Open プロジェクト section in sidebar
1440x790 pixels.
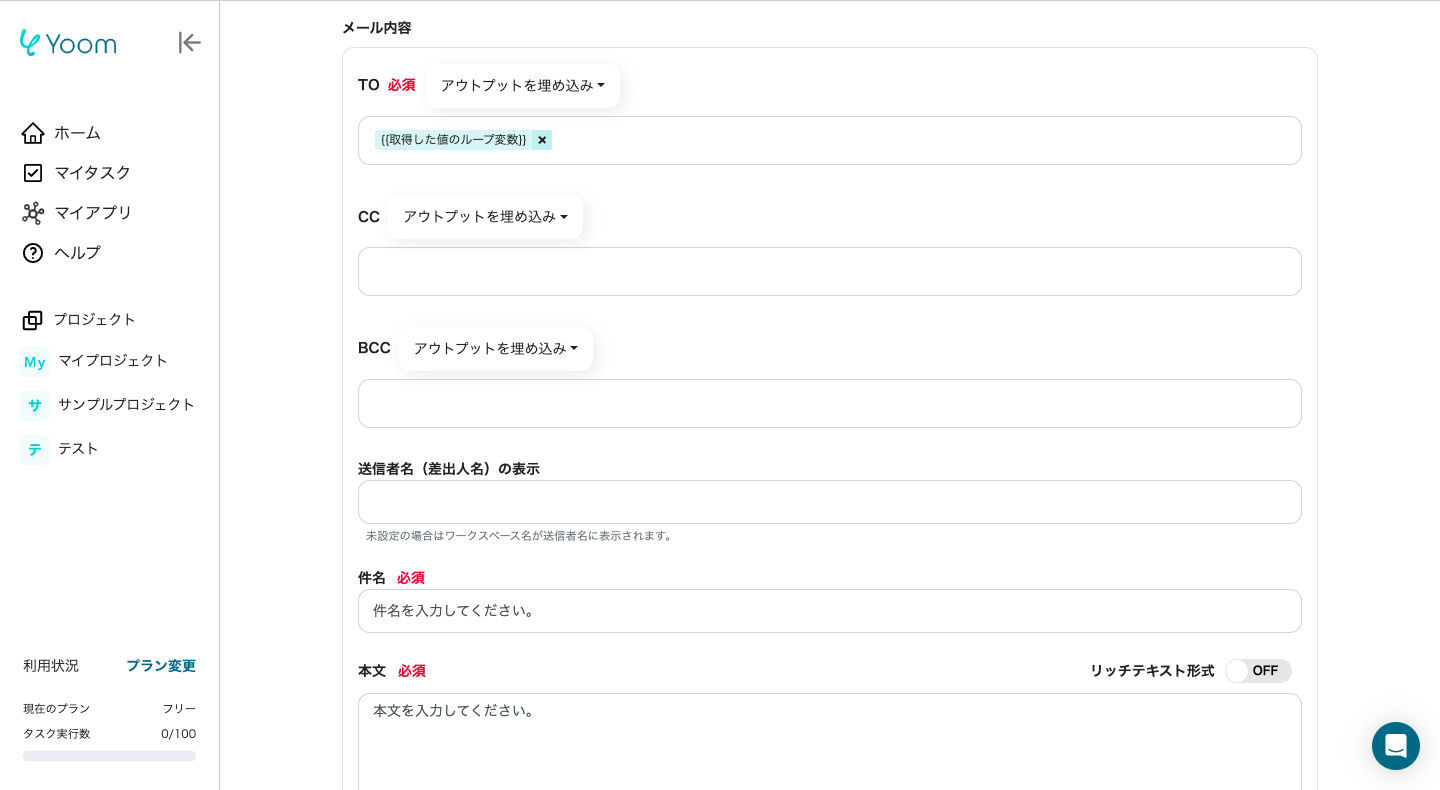pos(94,320)
